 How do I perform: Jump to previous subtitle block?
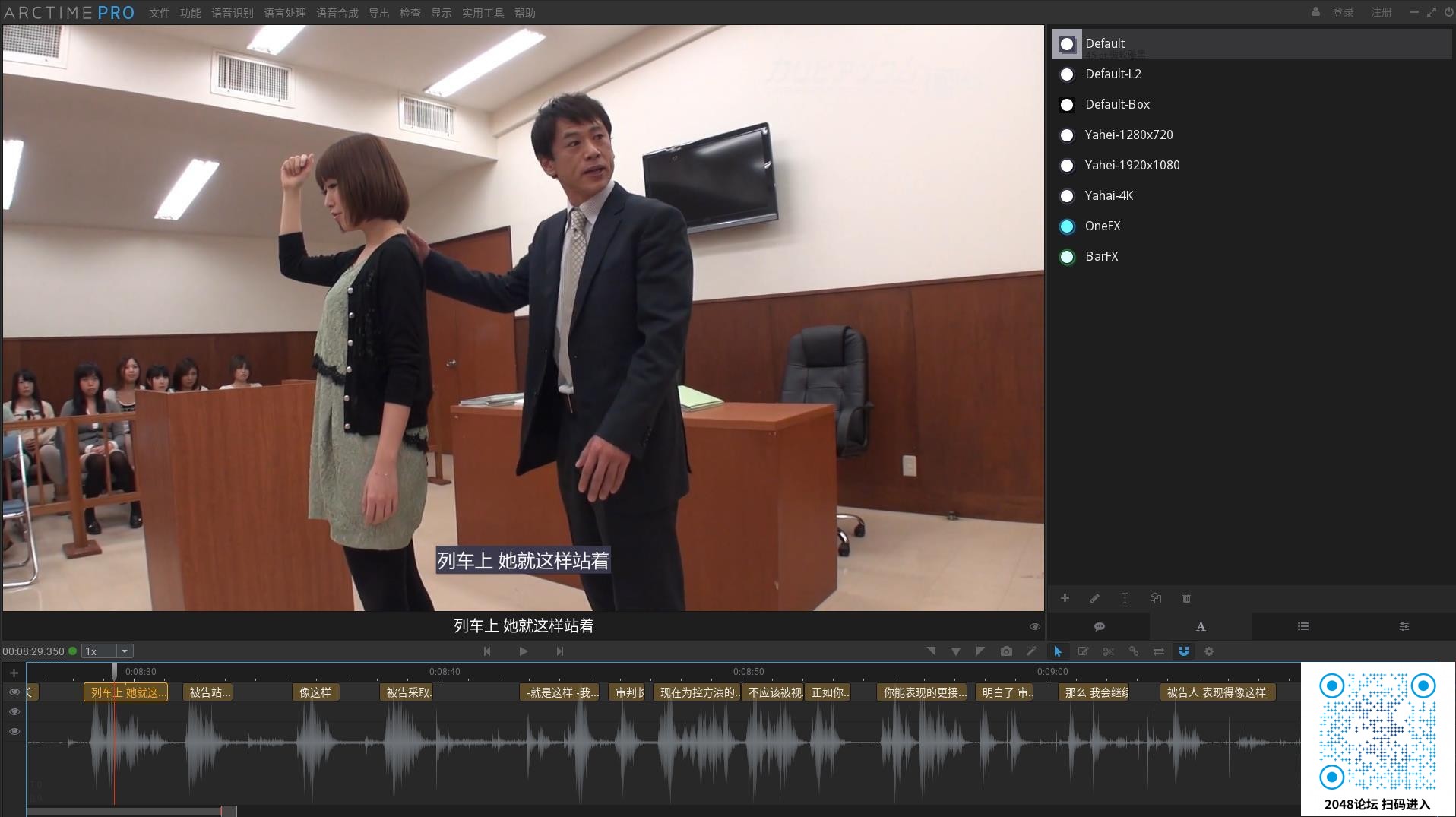click(x=487, y=651)
